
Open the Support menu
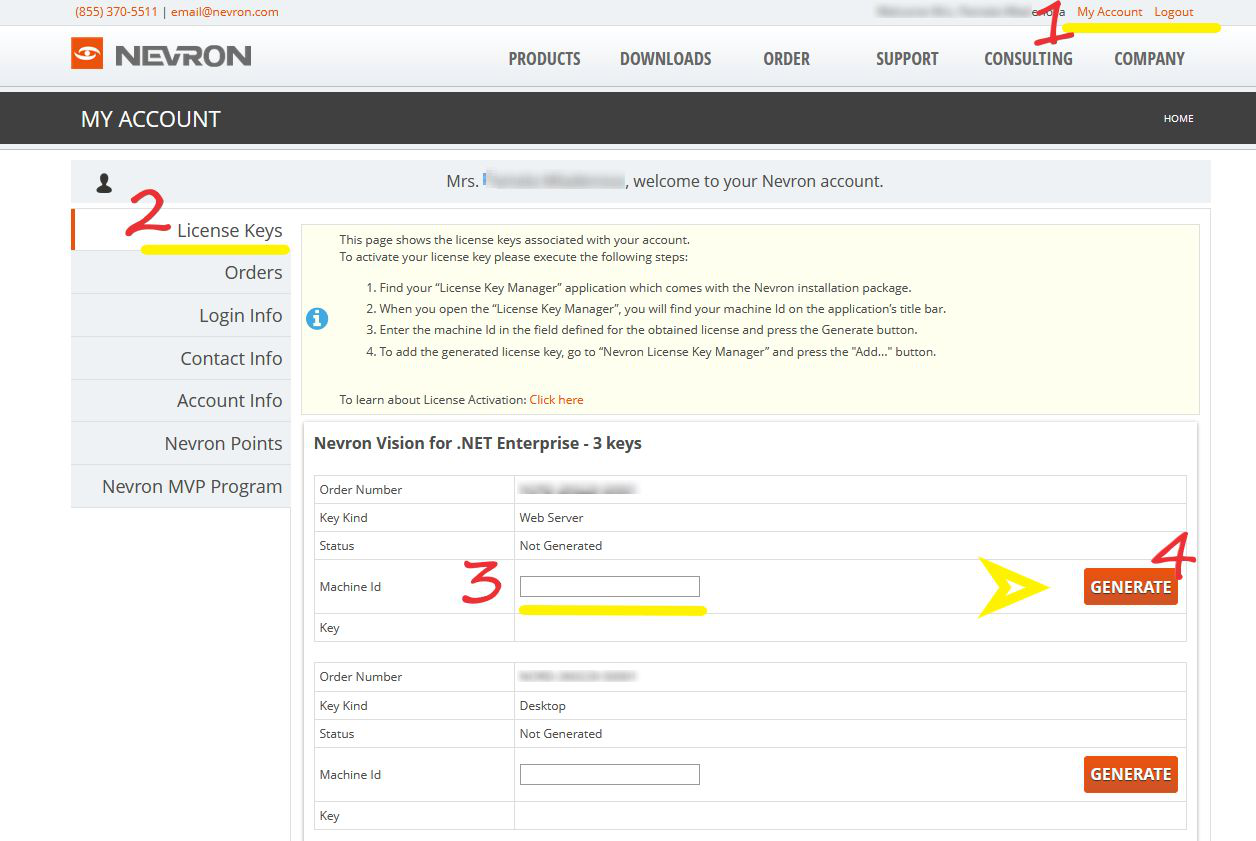point(907,59)
